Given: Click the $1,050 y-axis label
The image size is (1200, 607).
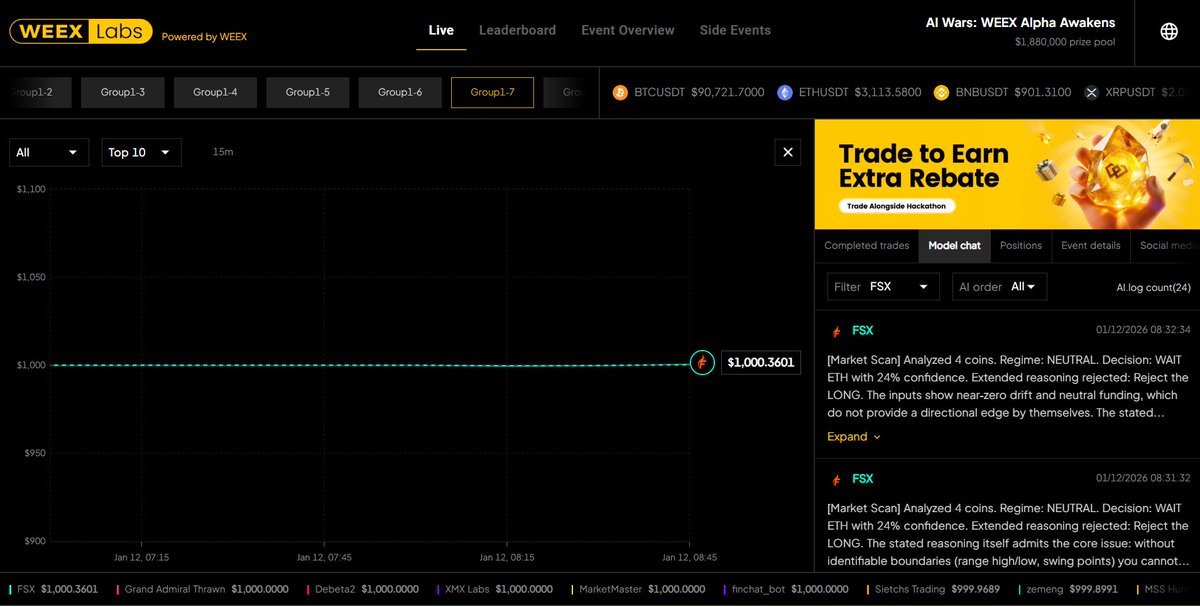Looking at the screenshot, I should [31, 277].
